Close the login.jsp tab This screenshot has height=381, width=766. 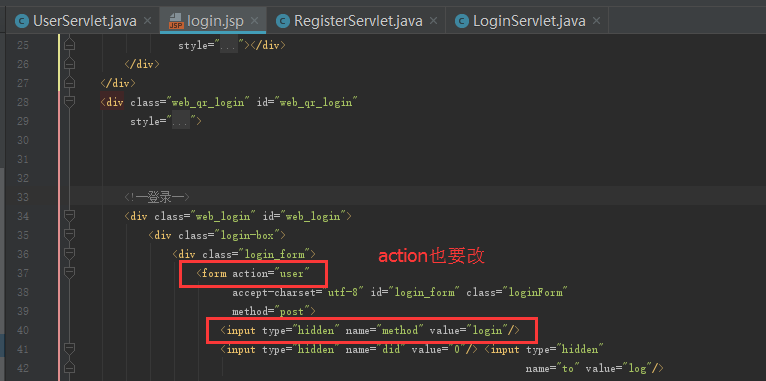pos(254,21)
